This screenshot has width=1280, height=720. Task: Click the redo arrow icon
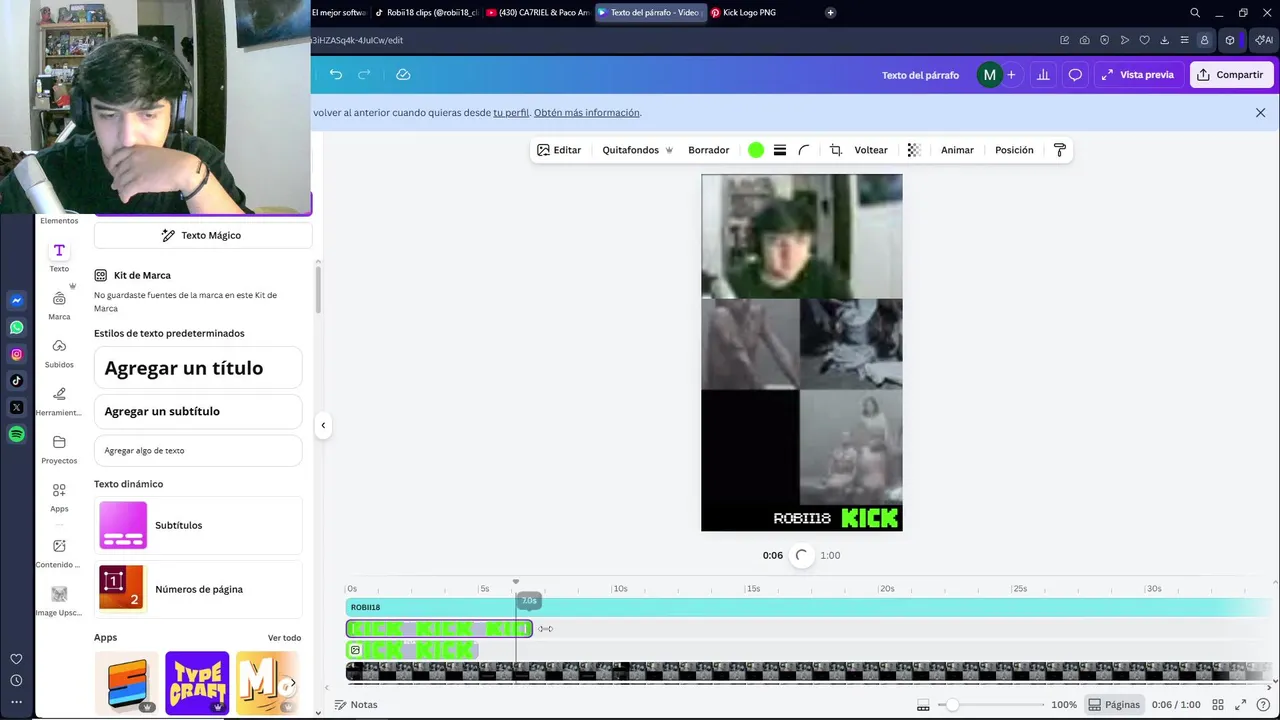pyautogui.click(x=364, y=75)
